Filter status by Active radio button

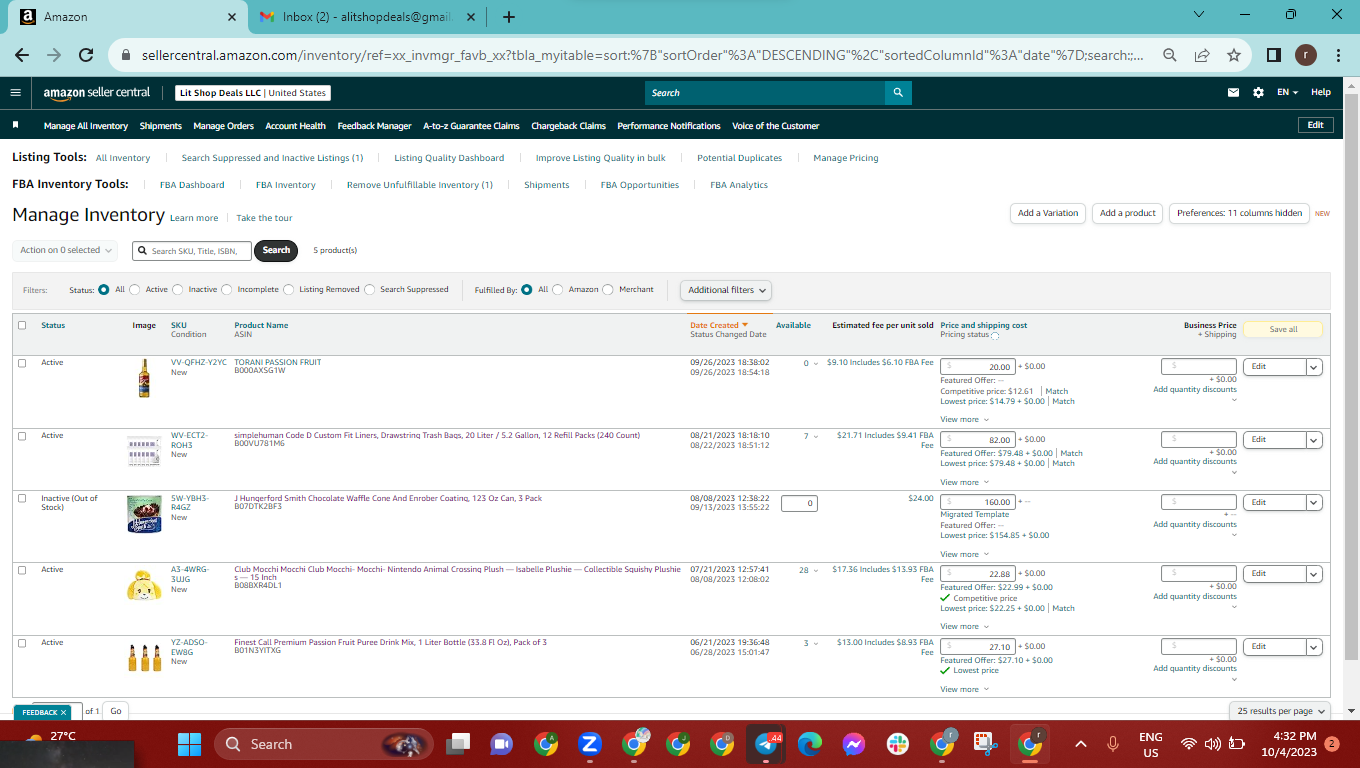tap(135, 290)
